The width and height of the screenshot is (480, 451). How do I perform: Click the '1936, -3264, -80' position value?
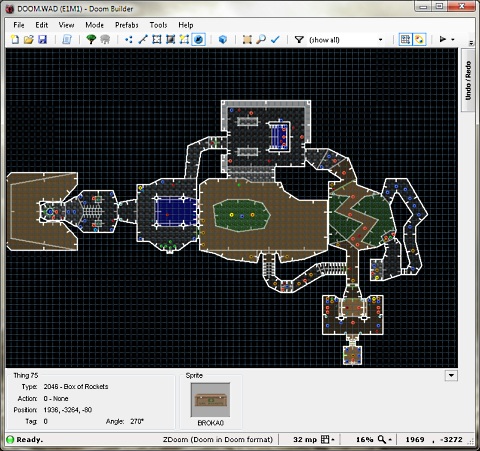[x=68, y=410]
